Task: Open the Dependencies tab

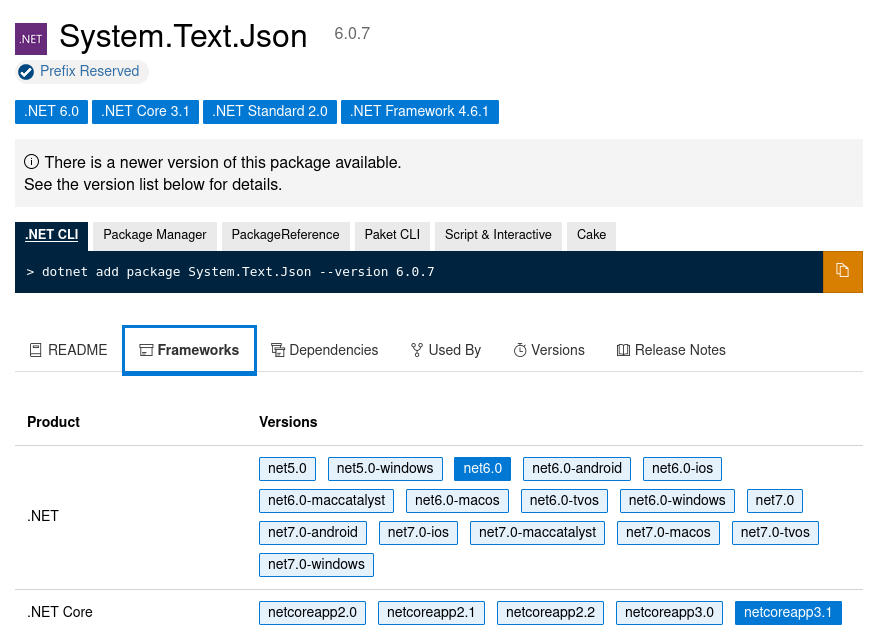Action: coord(324,350)
